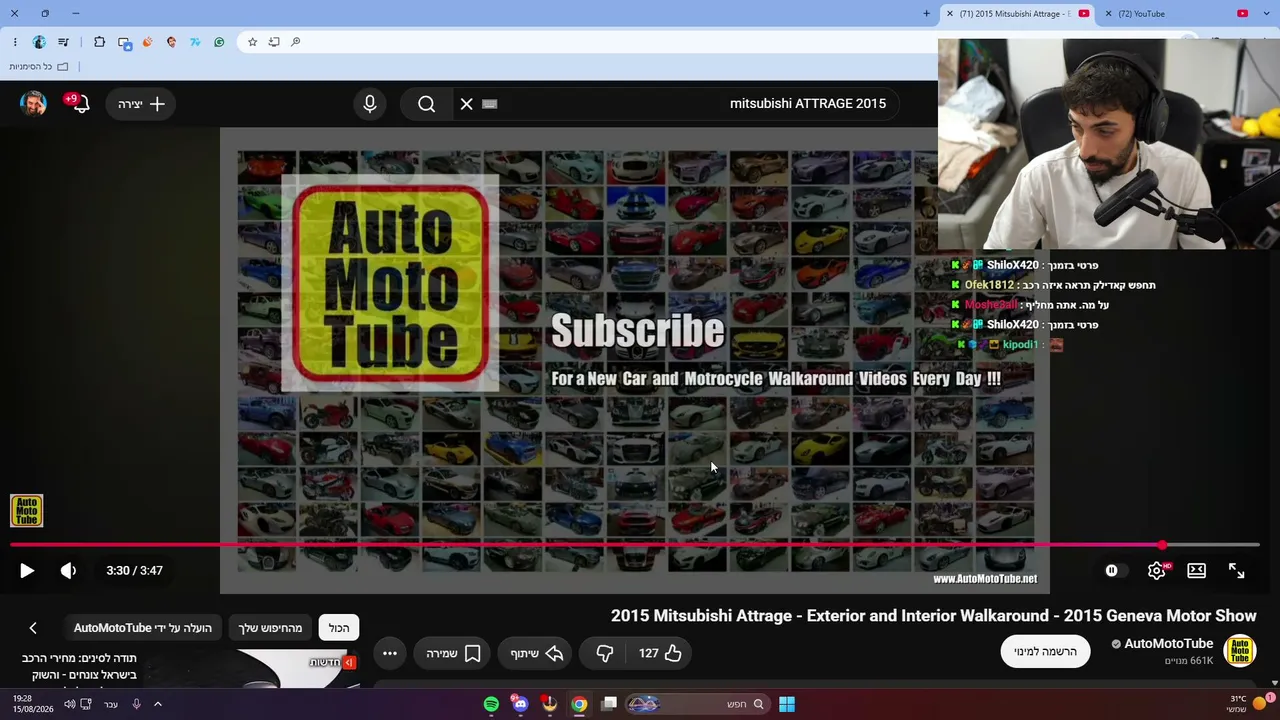The height and width of the screenshot is (720, 1280).
Task: Expand more filter chips with the chevron arrow
Action: tap(33, 628)
